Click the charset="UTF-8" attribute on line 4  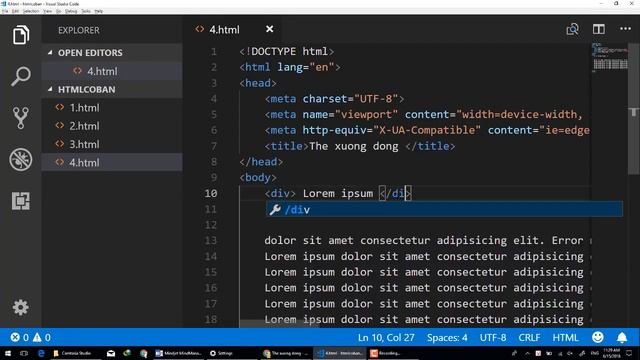pyautogui.click(x=350, y=99)
